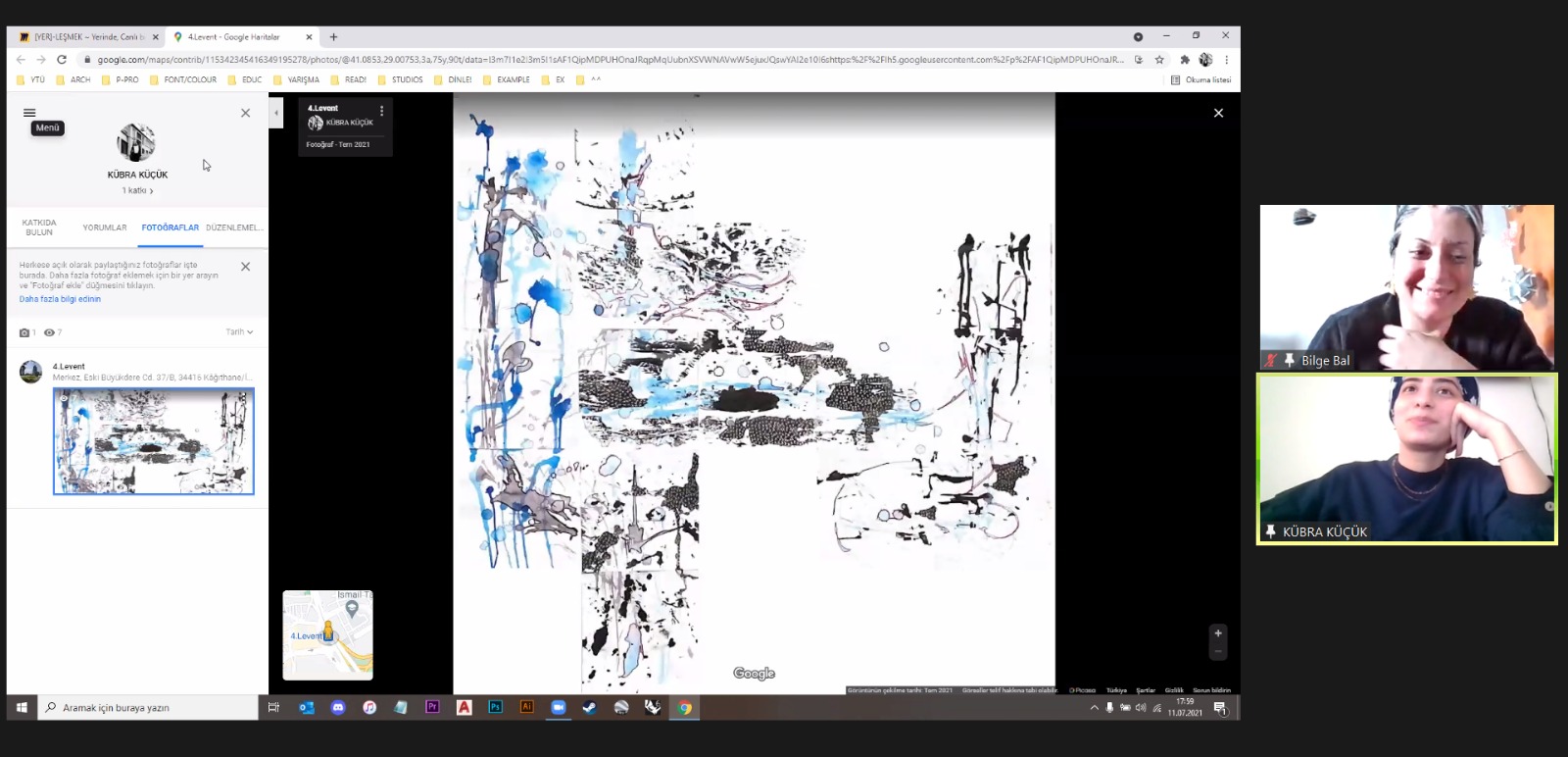
Task: Close the photo viewer with the X
Action: click(1218, 113)
